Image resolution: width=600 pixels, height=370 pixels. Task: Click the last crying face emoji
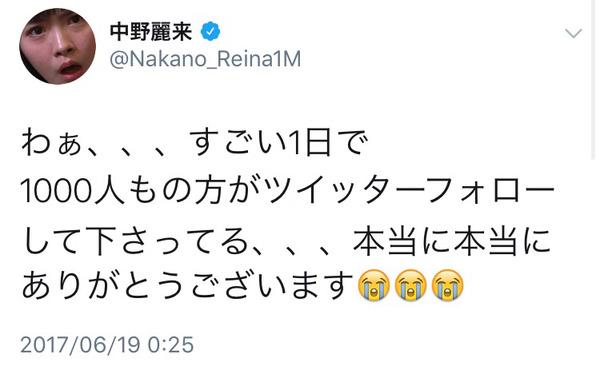(x=448, y=285)
